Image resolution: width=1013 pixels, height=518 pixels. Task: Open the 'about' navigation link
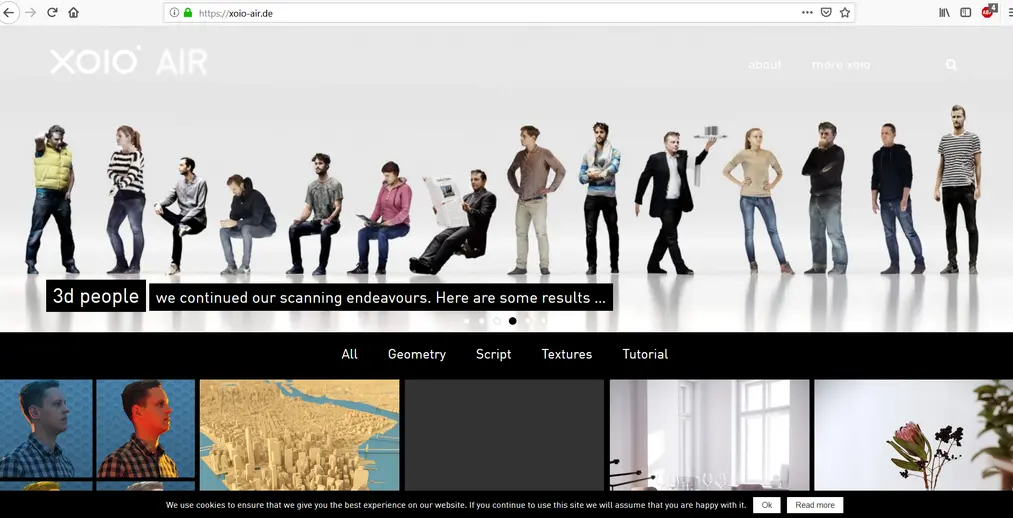click(765, 65)
